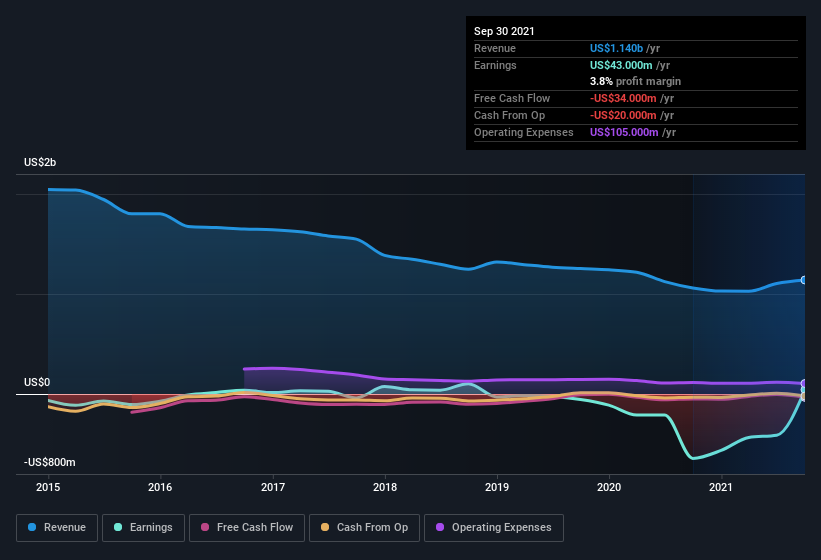Click the Earnings row label in tooltip

495,65
